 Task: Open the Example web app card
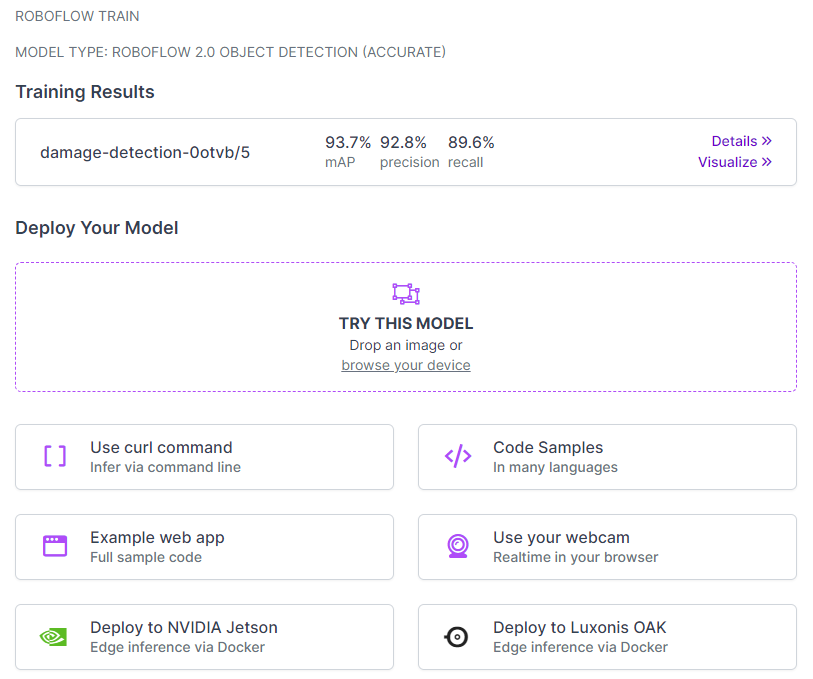pyautogui.click(x=204, y=547)
